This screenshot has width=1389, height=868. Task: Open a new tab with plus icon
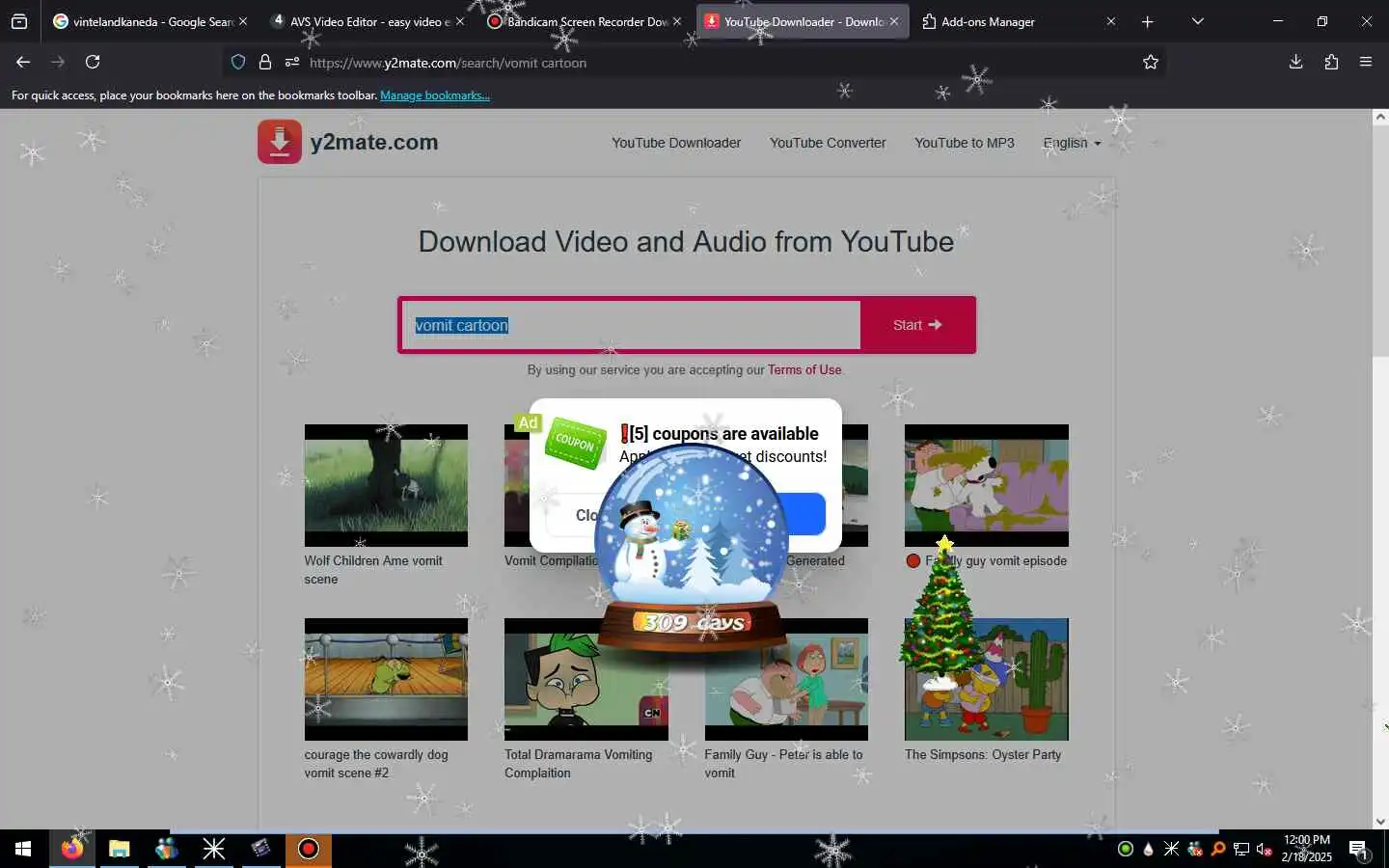pos(1148,21)
